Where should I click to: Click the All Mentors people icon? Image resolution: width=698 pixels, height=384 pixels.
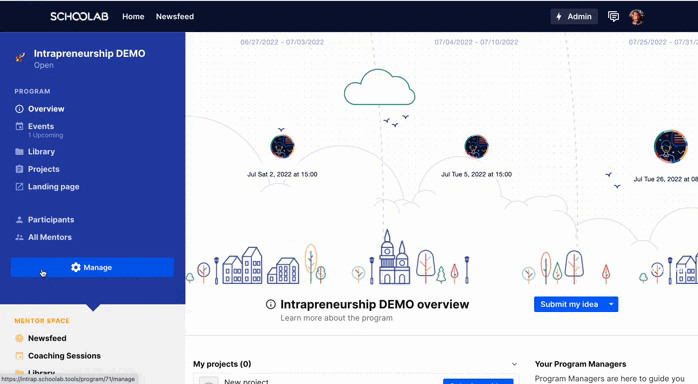click(19, 238)
